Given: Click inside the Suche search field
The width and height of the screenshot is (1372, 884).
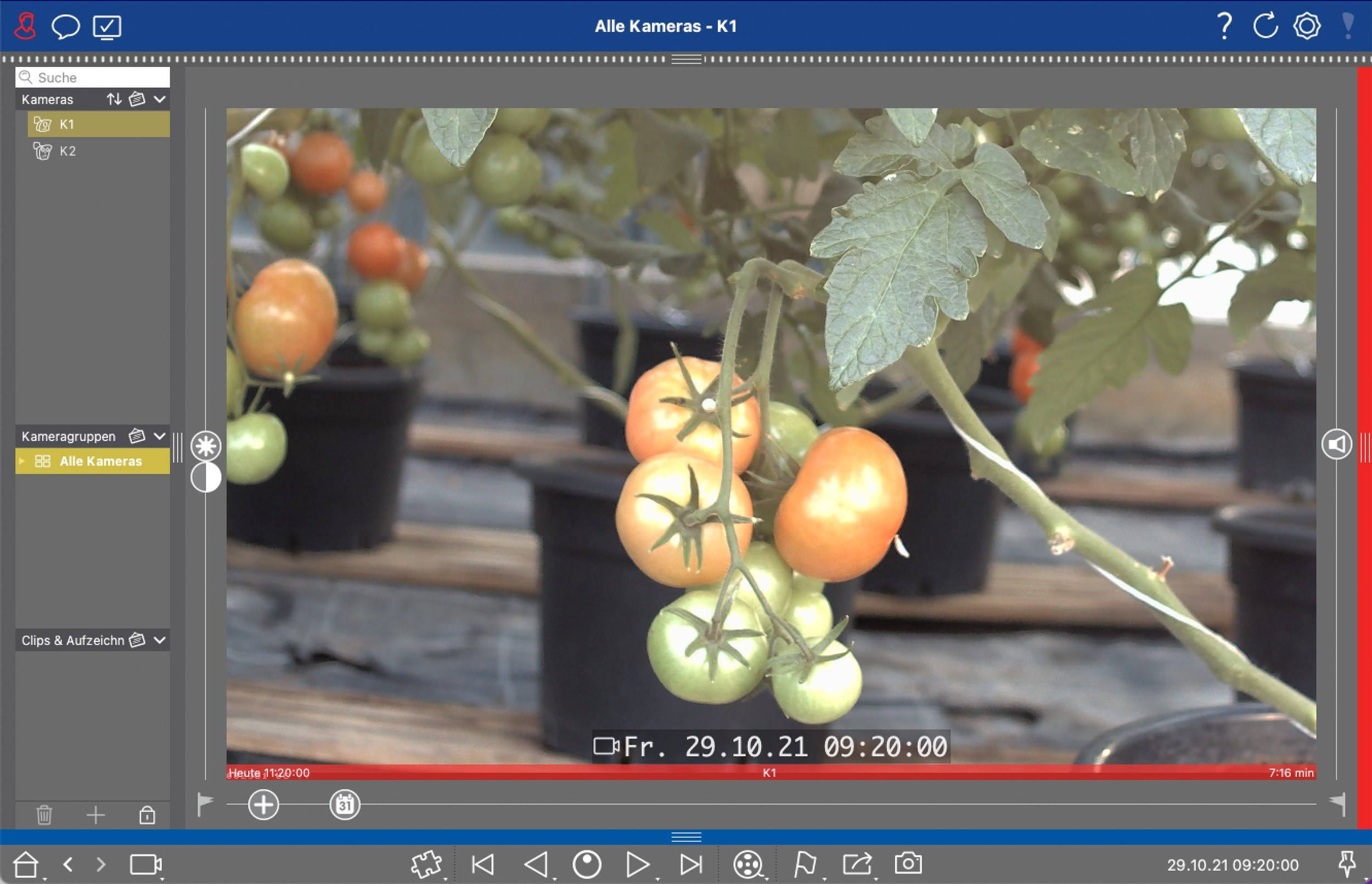Looking at the screenshot, I should [x=92, y=77].
